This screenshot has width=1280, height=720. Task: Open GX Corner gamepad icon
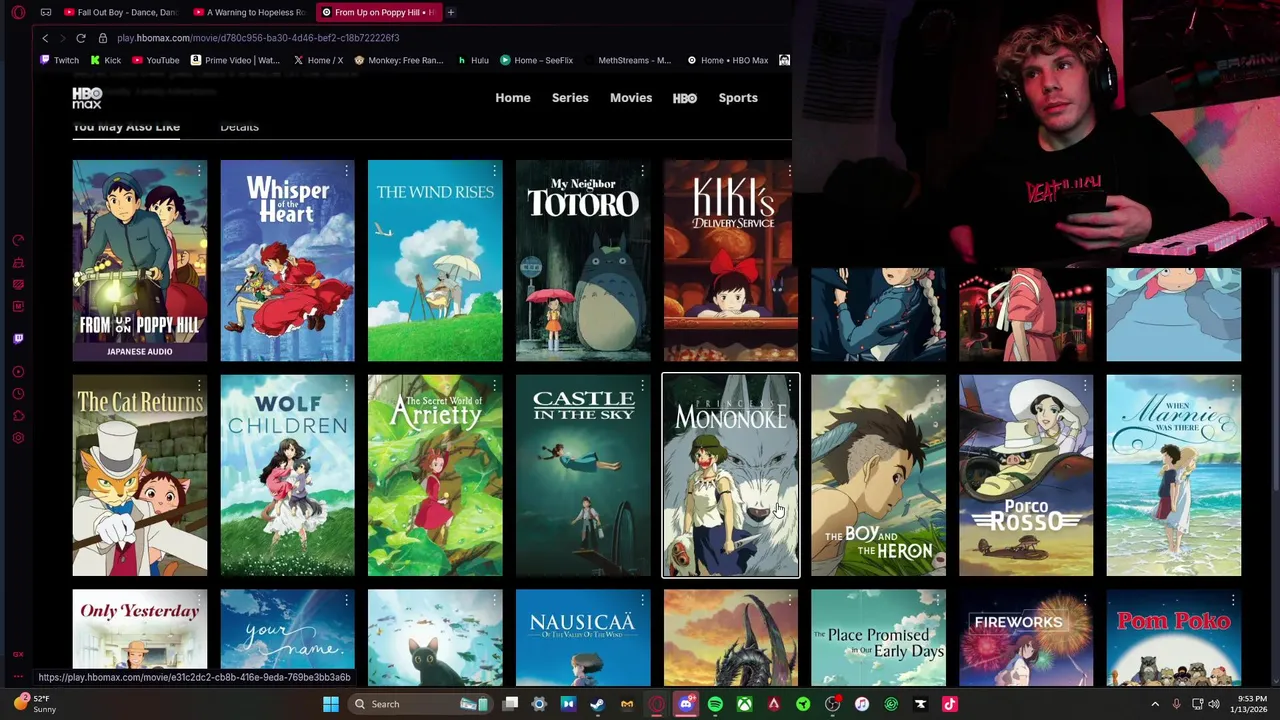coord(46,12)
